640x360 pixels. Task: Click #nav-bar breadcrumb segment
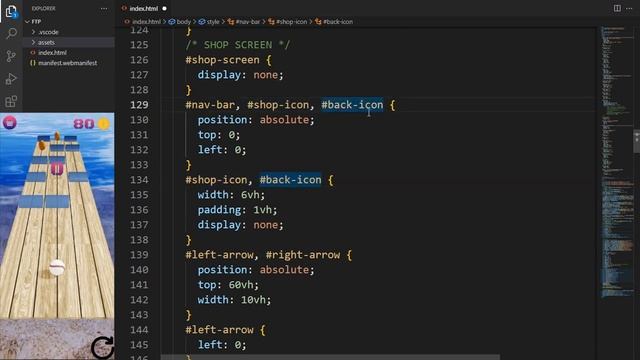coord(248,22)
